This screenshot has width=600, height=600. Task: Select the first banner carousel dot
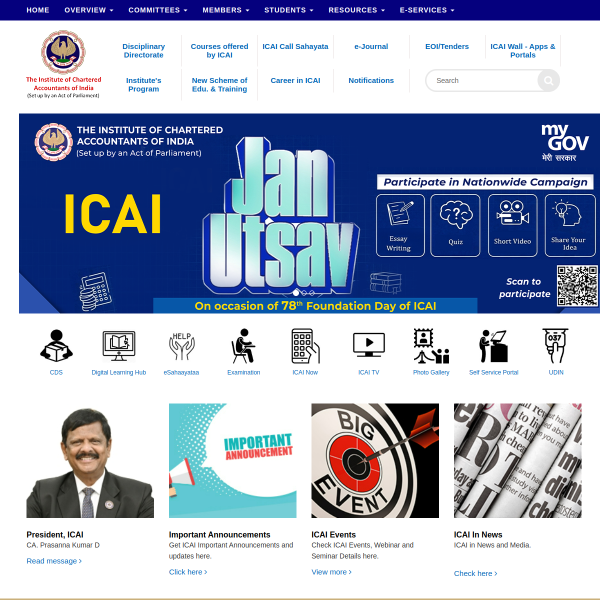[295, 293]
